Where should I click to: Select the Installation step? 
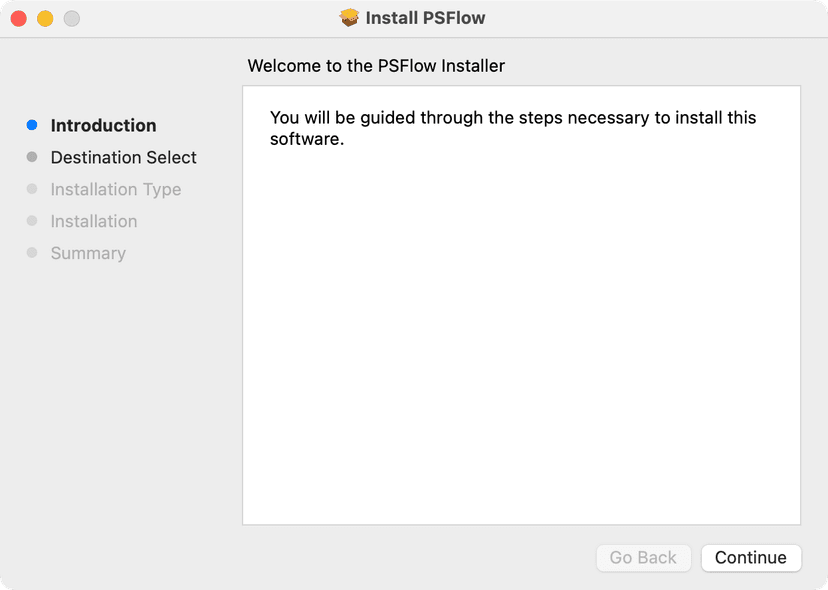(94, 221)
